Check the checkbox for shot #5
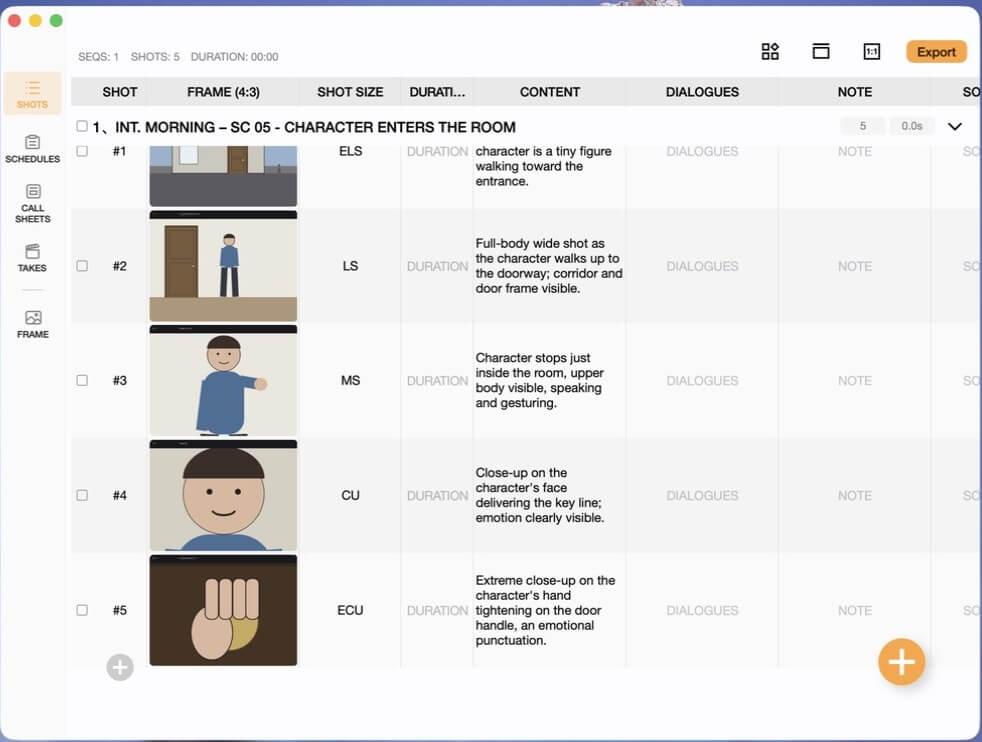 coord(82,610)
